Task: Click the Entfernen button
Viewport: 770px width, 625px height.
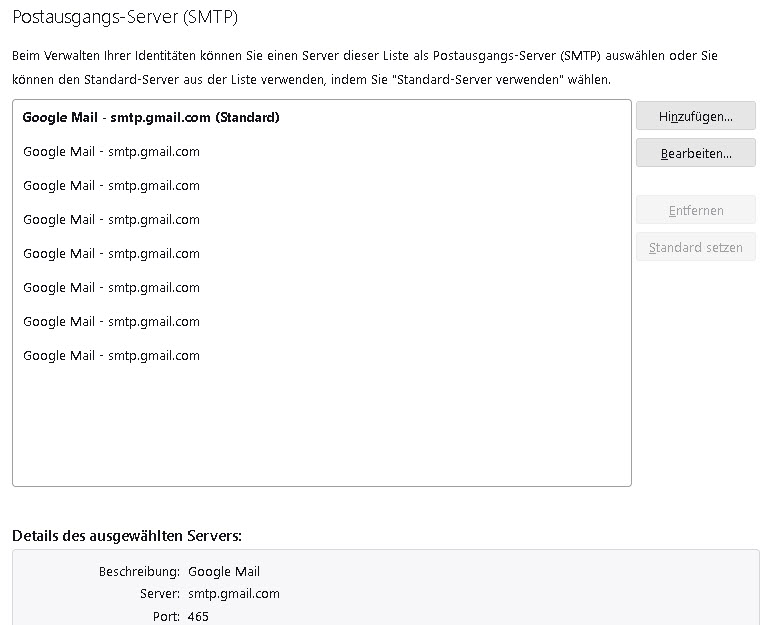Action: pos(695,210)
